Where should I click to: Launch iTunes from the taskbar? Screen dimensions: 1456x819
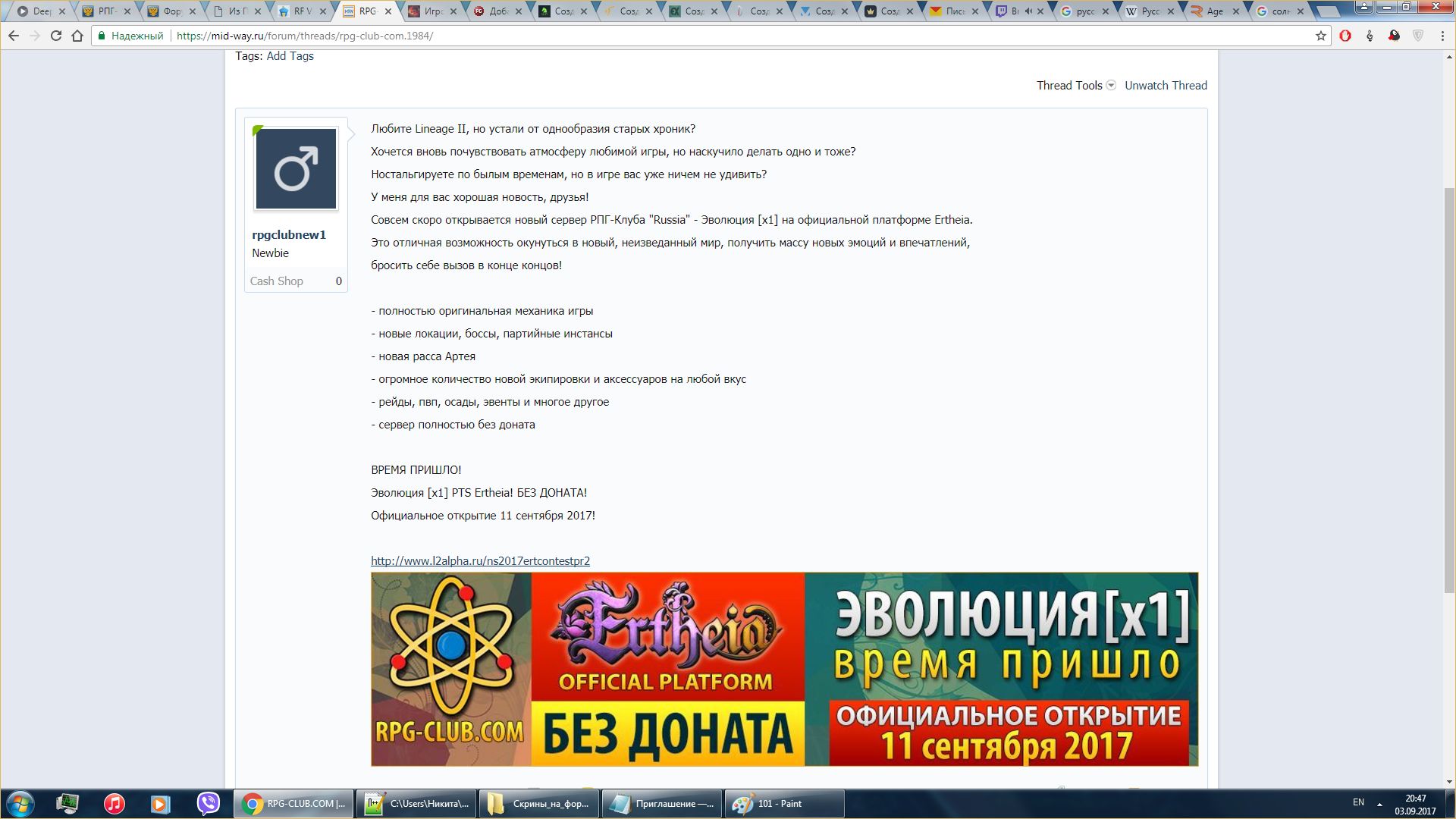point(115,804)
